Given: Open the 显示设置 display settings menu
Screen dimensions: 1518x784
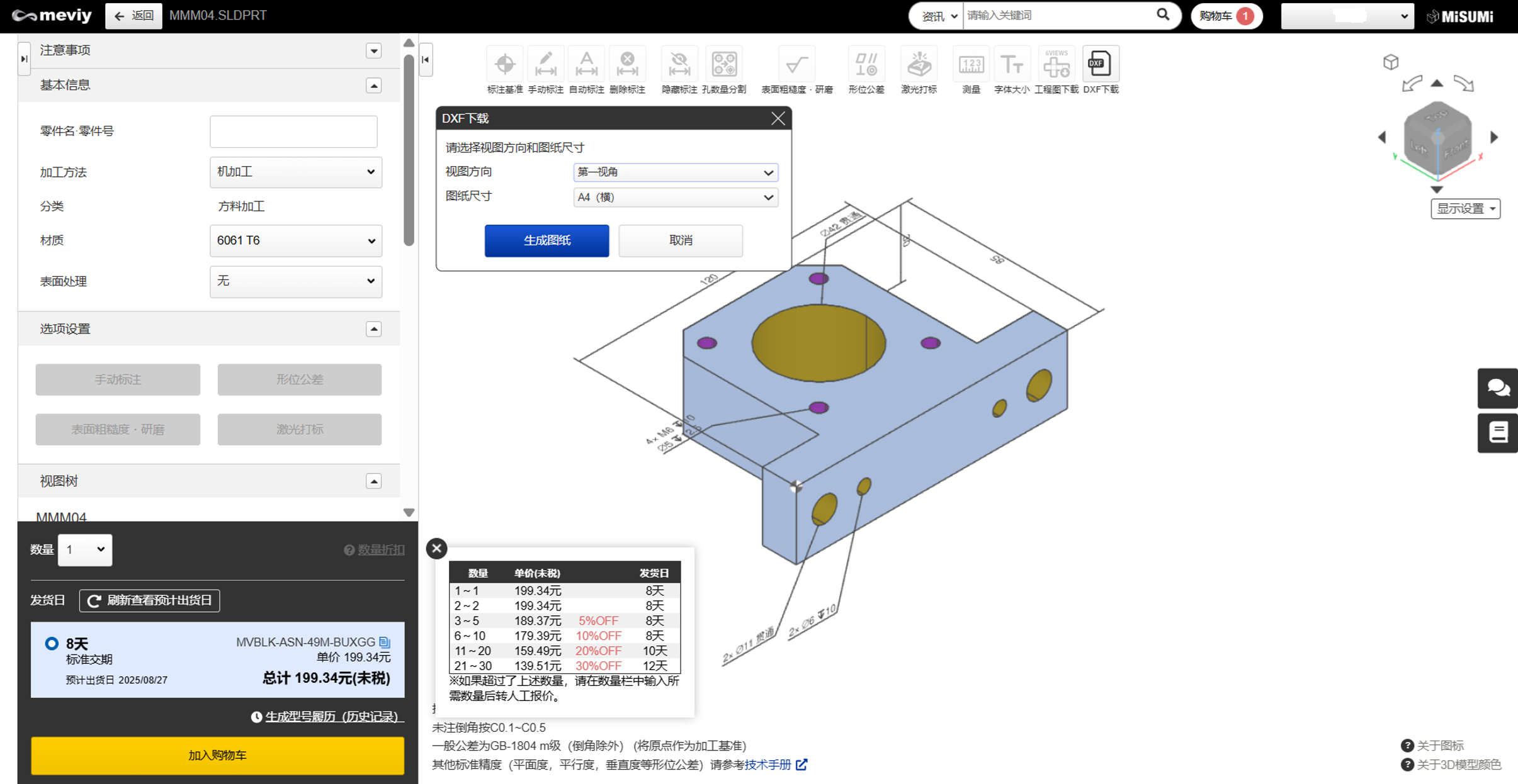Looking at the screenshot, I should click(1465, 208).
